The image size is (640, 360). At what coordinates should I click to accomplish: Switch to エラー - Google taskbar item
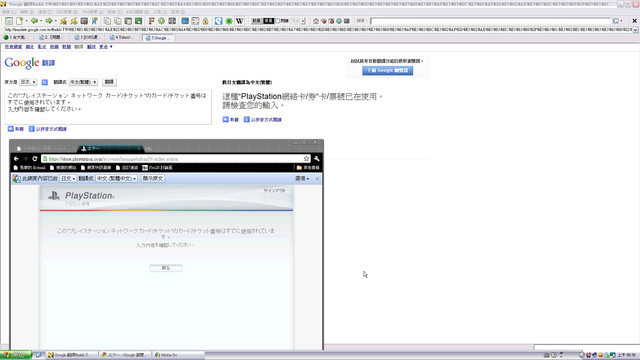[126, 355]
